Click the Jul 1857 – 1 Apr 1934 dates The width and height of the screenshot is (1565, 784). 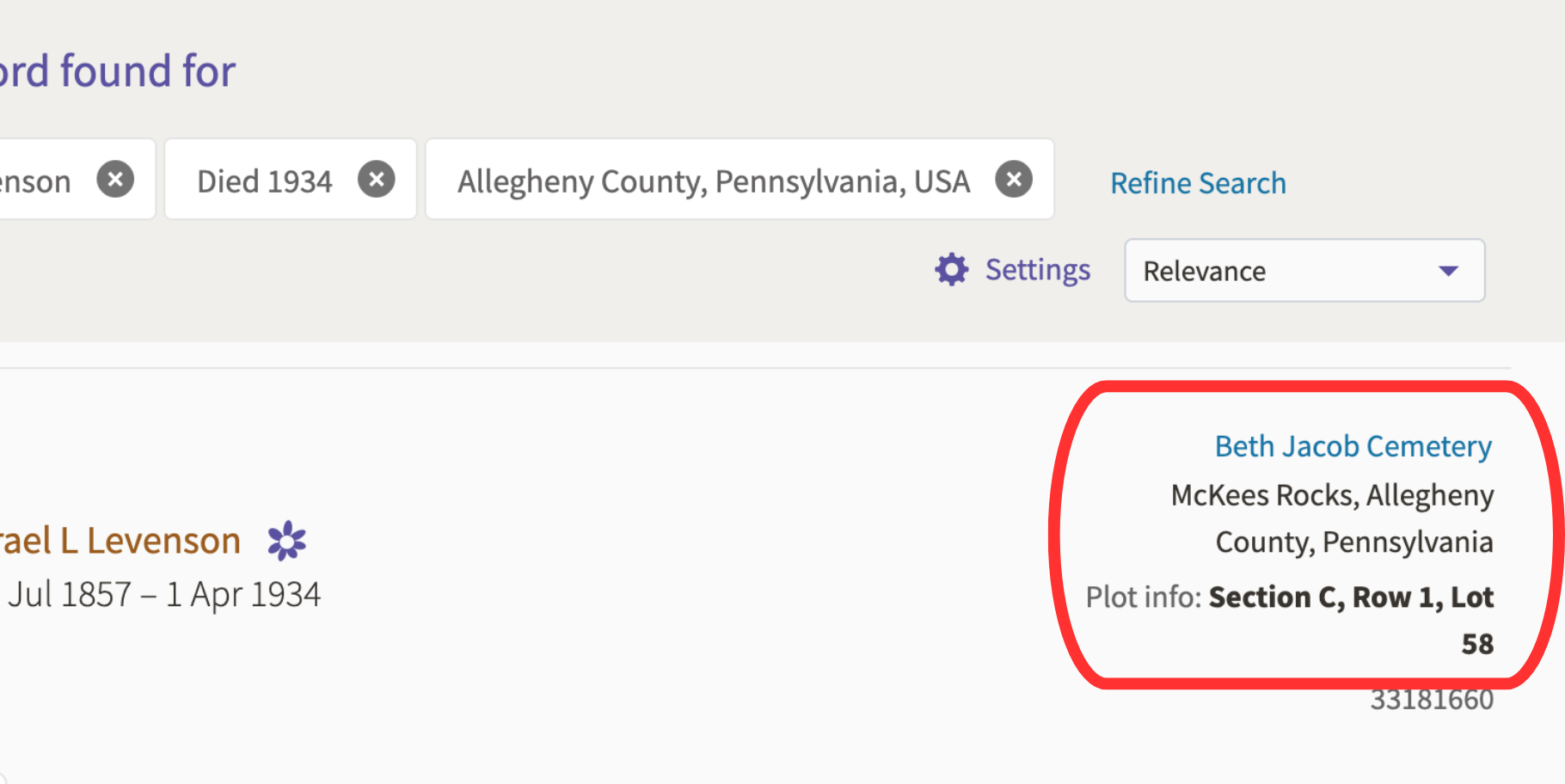[x=163, y=595]
